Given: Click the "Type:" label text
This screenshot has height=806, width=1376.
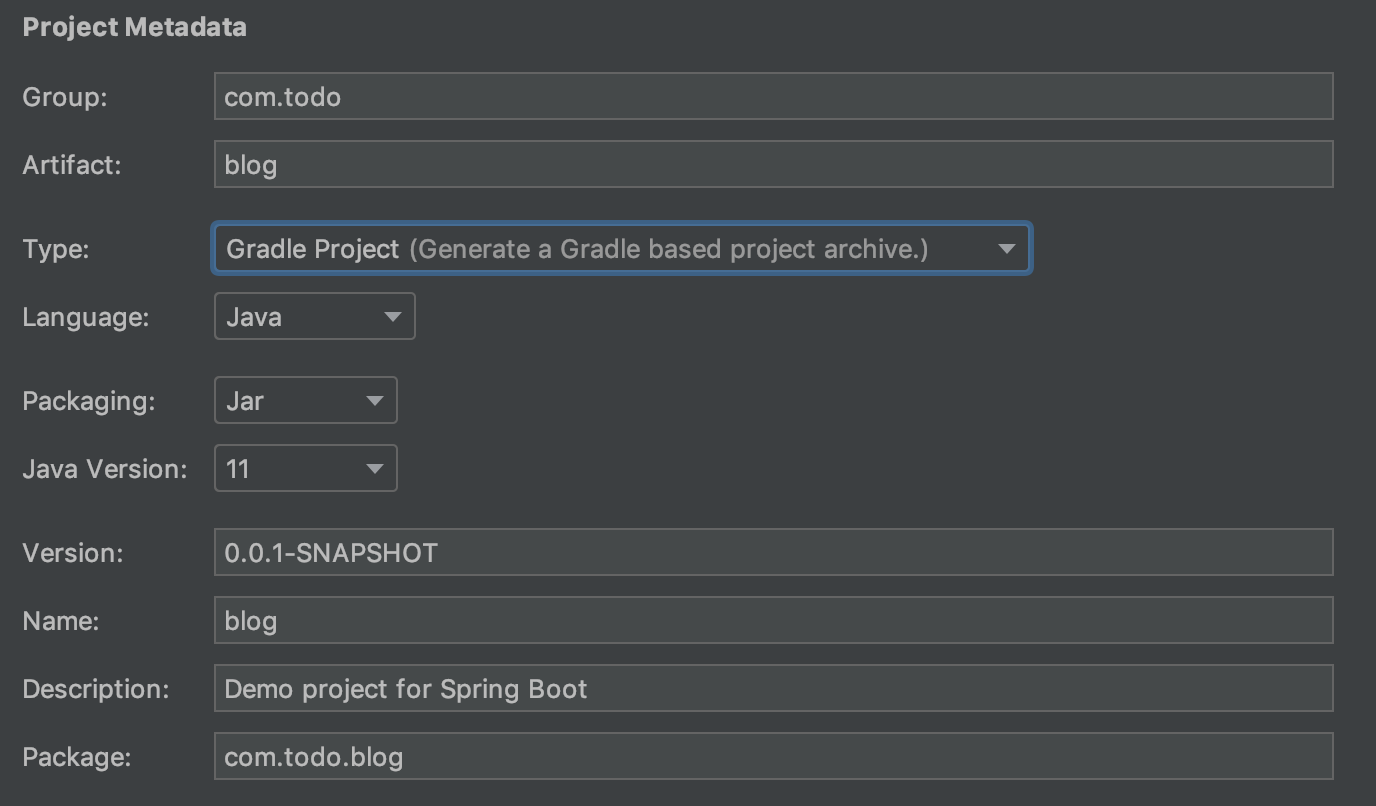Looking at the screenshot, I should (56, 249).
